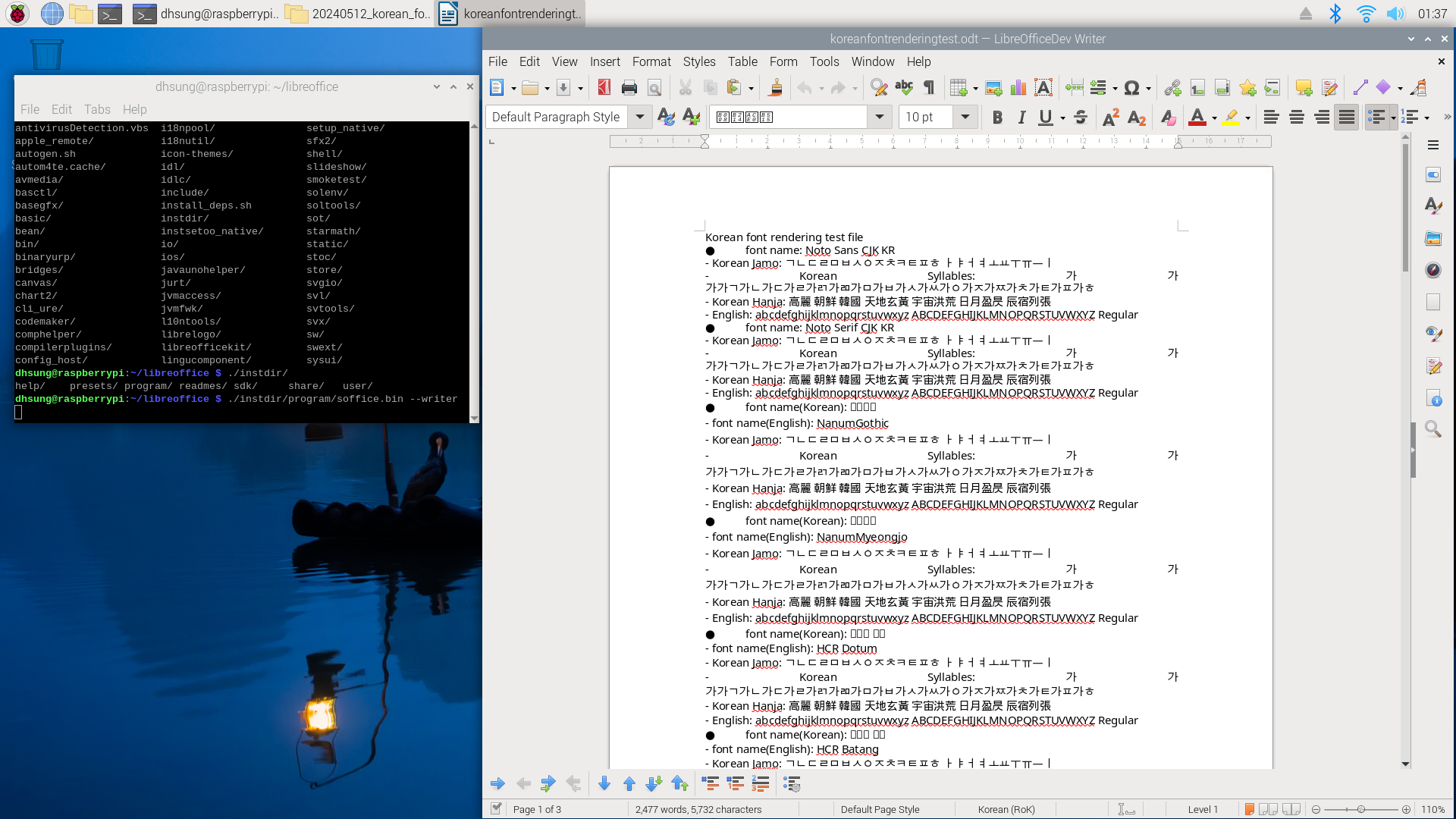Clear direct formatting
This screenshot has width=1456, height=819.
pos(1167,117)
